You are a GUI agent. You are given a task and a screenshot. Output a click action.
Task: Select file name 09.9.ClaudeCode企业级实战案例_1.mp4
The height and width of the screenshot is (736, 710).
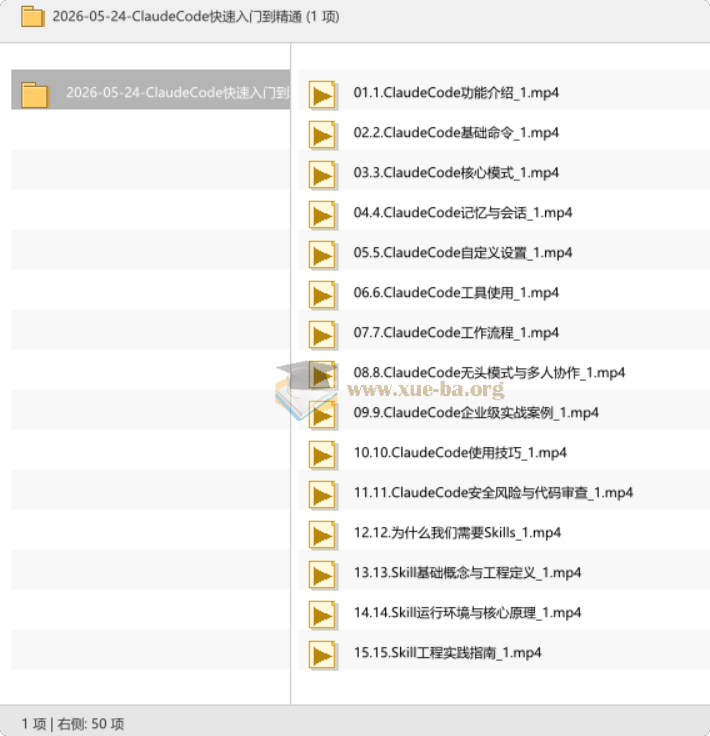[476, 413]
